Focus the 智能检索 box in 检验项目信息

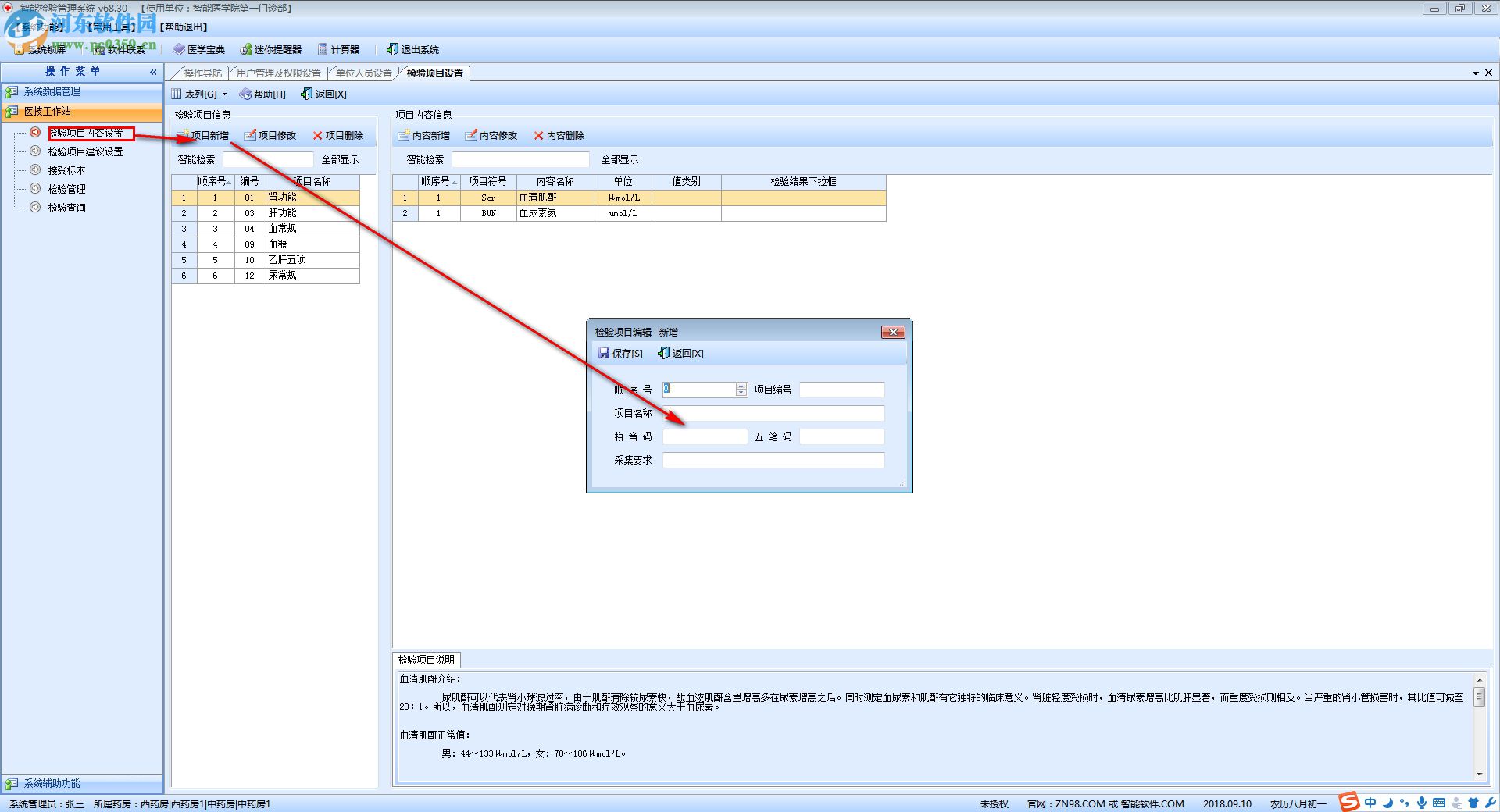coord(268,159)
